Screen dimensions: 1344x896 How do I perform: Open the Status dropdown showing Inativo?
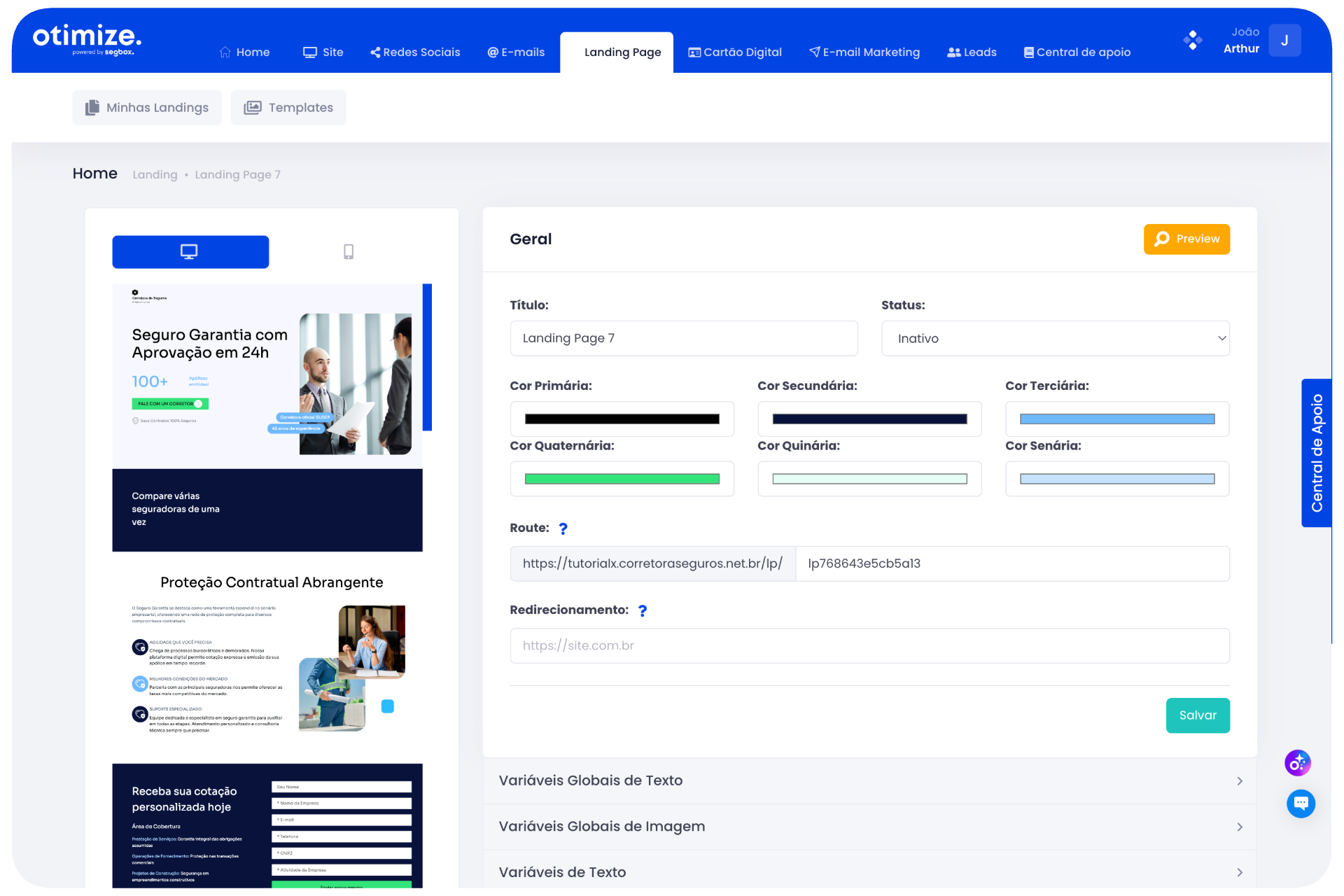[1055, 339]
